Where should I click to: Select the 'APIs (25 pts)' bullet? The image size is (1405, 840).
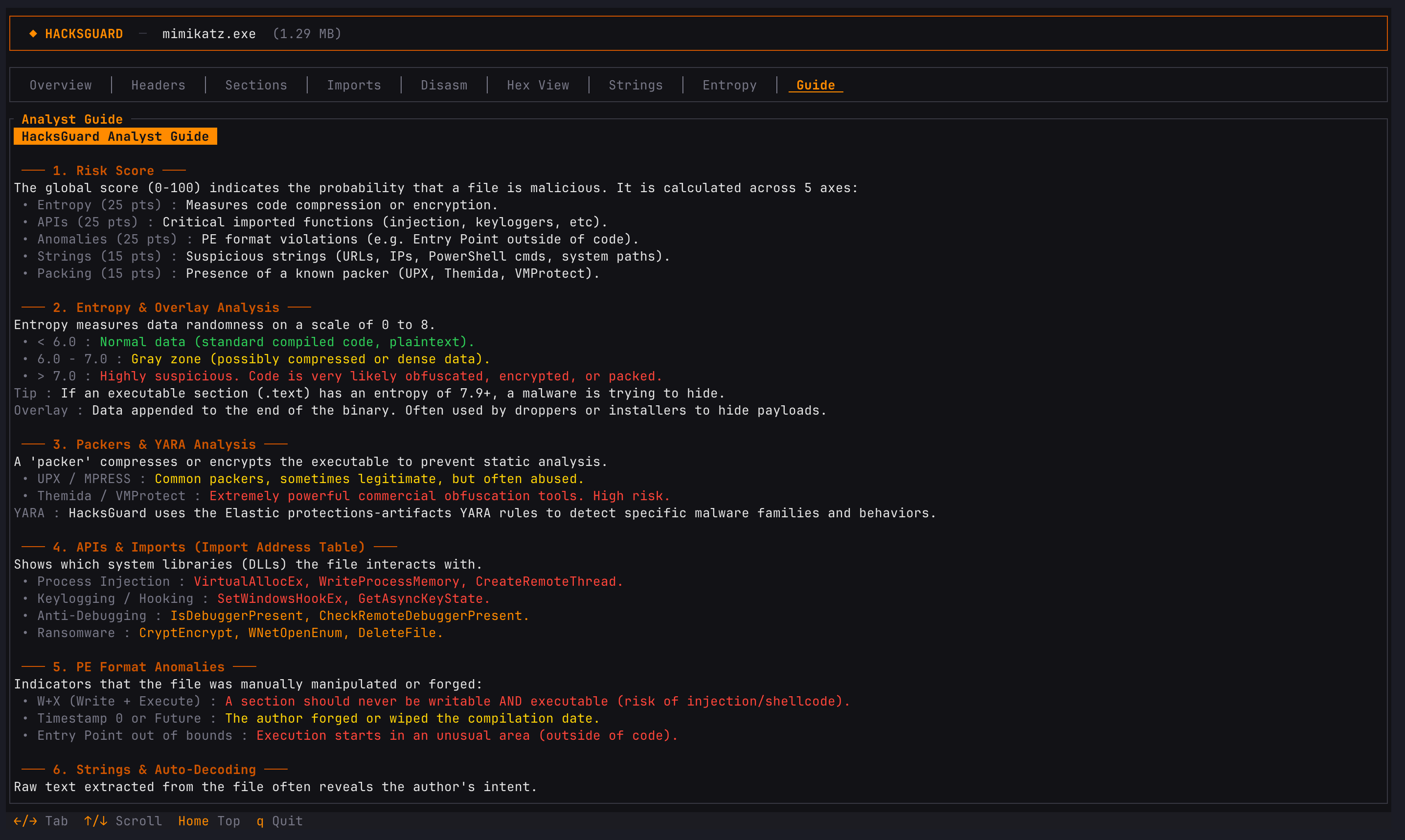[x=315, y=222]
